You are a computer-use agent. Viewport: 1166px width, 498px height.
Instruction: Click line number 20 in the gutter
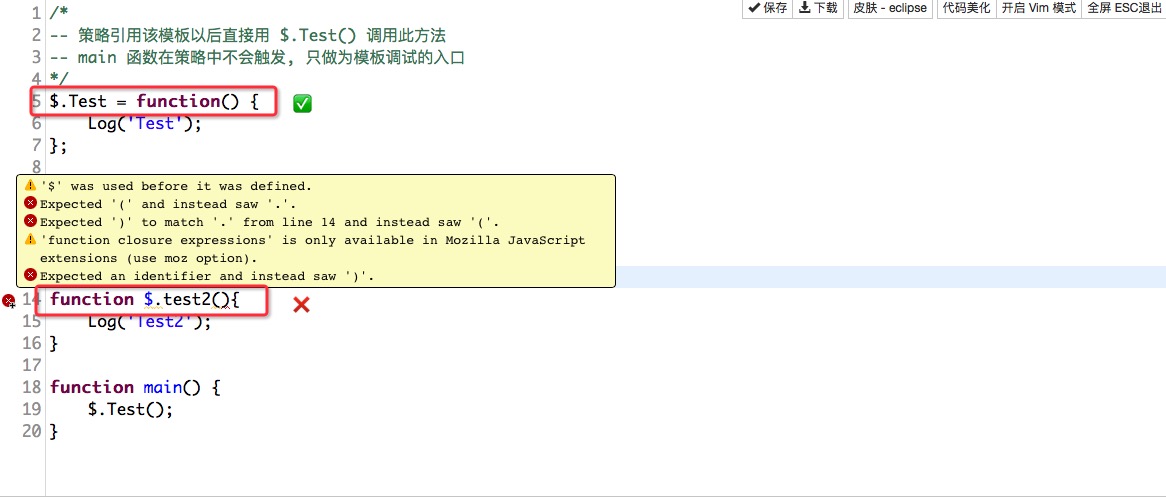point(31,431)
